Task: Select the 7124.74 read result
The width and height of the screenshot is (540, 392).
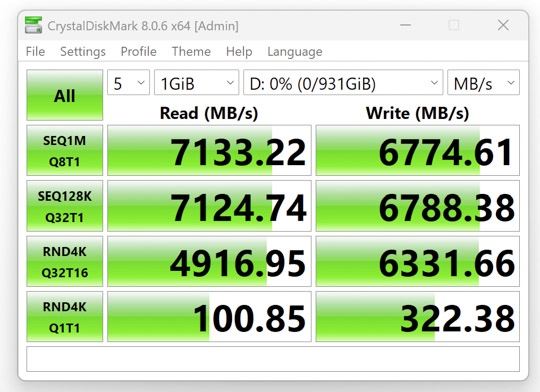Action: pos(209,206)
